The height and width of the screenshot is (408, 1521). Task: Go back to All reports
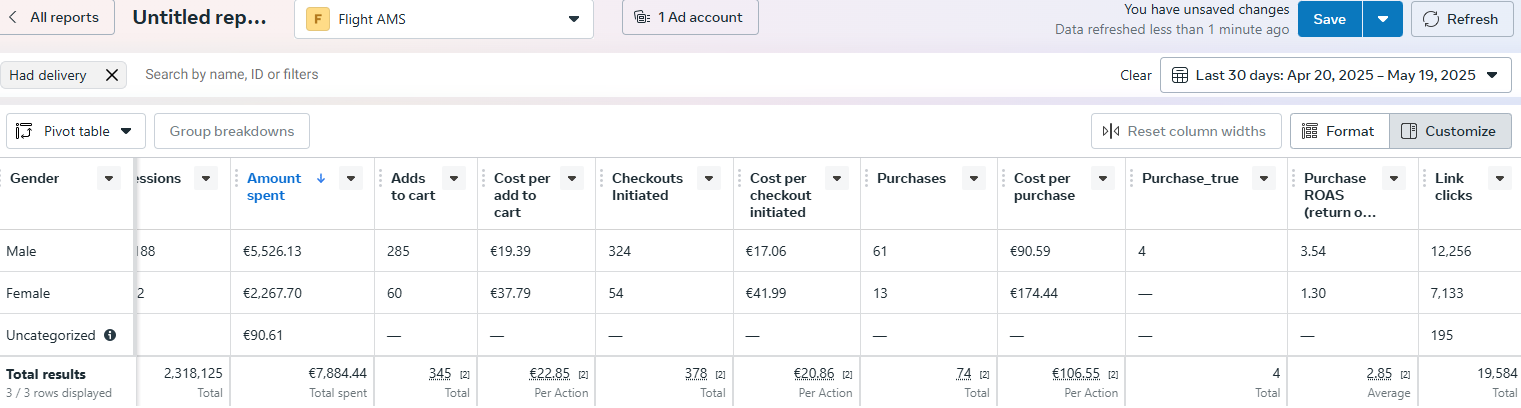coord(57,17)
